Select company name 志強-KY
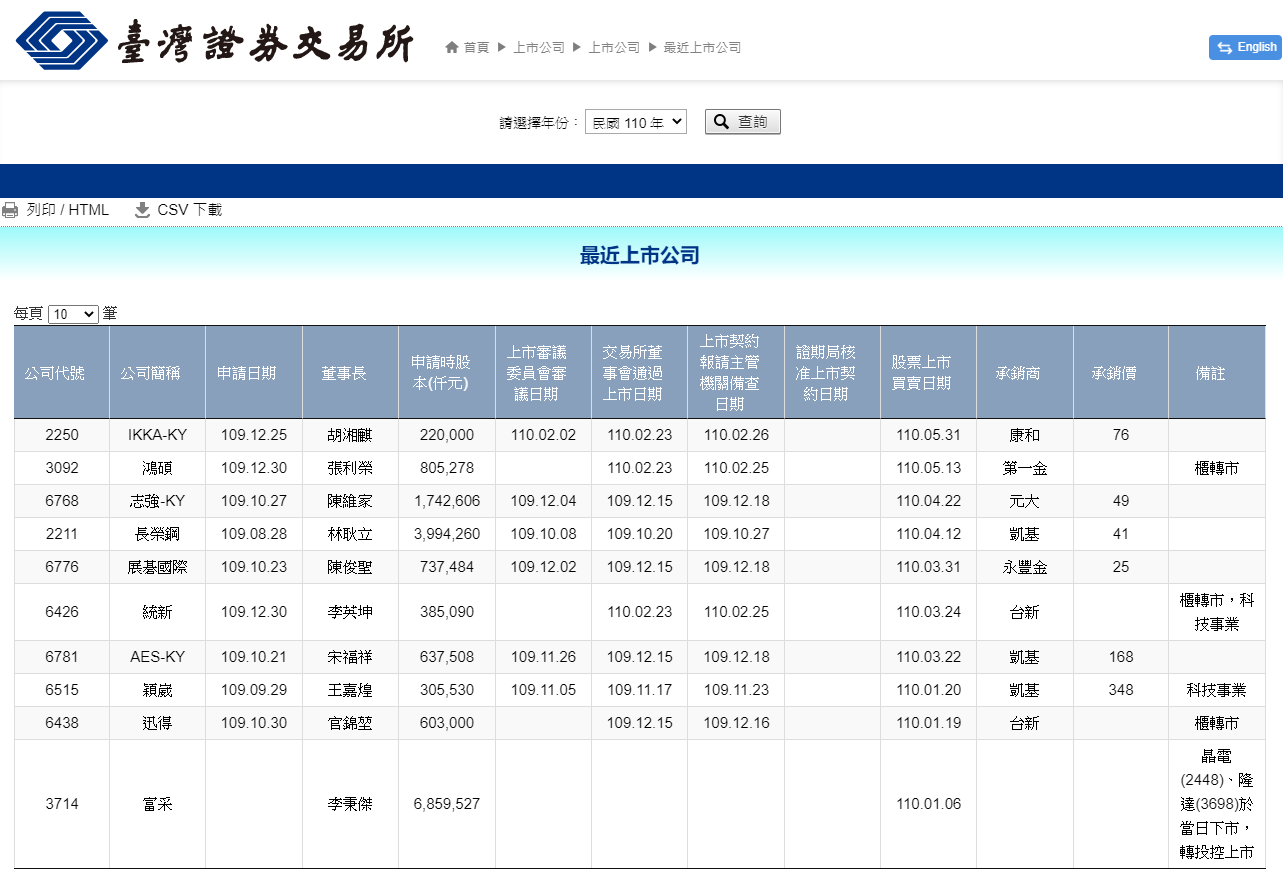The height and width of the screenshot is (871, 1283). pyautogui.click(x=158, y=501)
